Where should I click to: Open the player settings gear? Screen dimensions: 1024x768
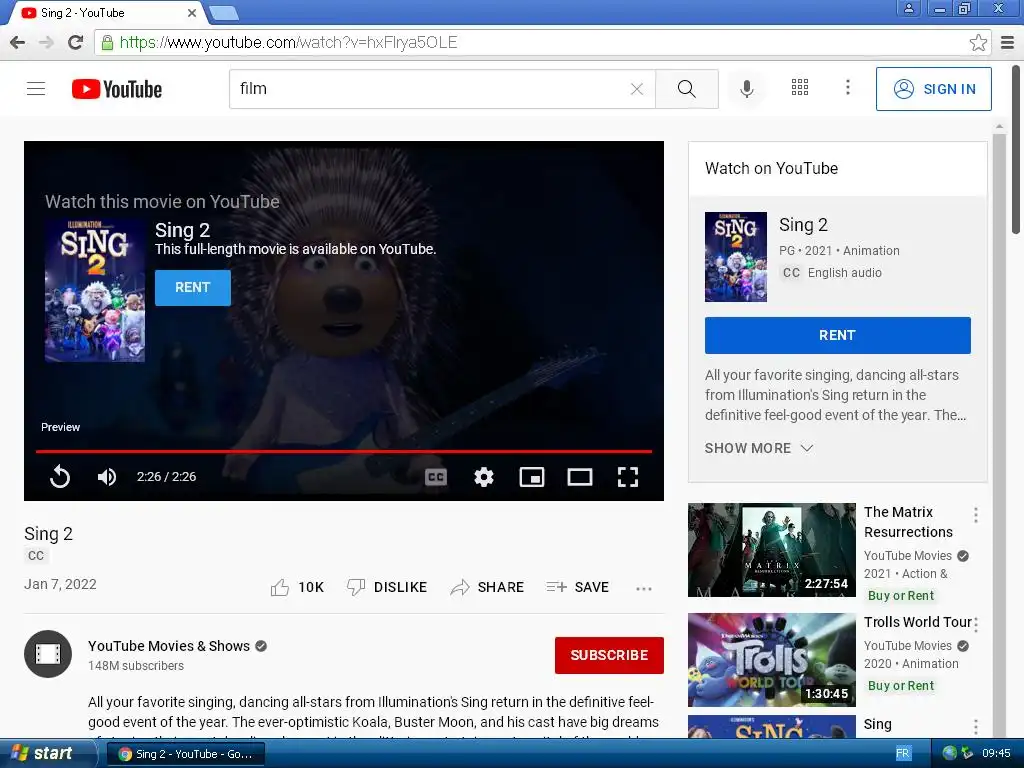(483, 477)
